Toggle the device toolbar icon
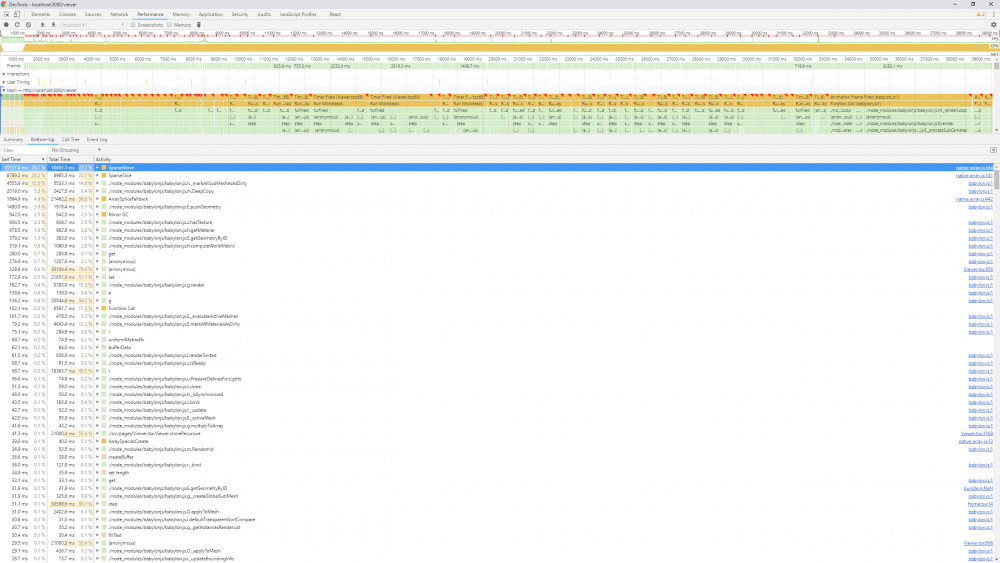 19,15
